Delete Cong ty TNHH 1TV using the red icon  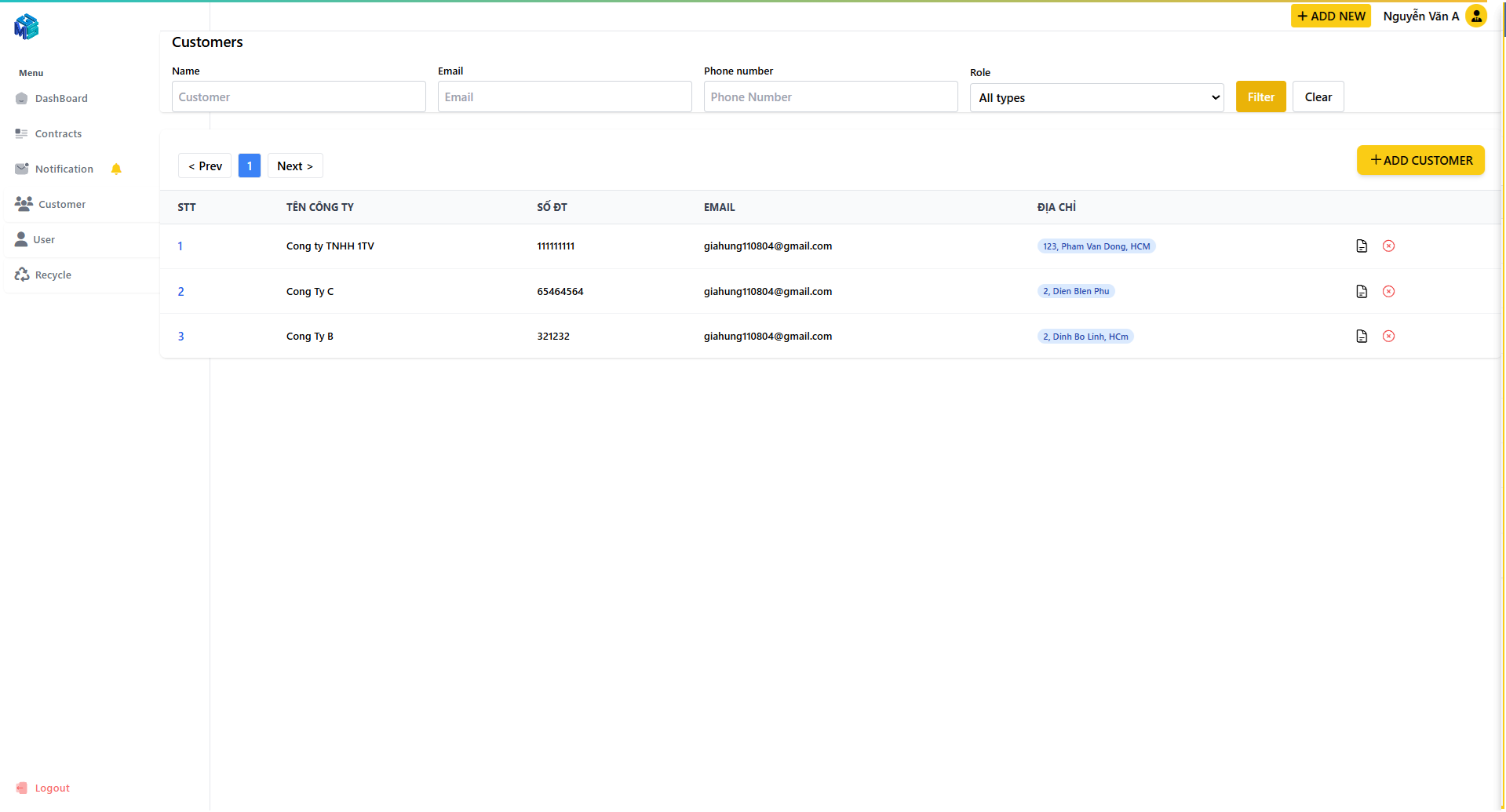click(x=1388, y=246)
